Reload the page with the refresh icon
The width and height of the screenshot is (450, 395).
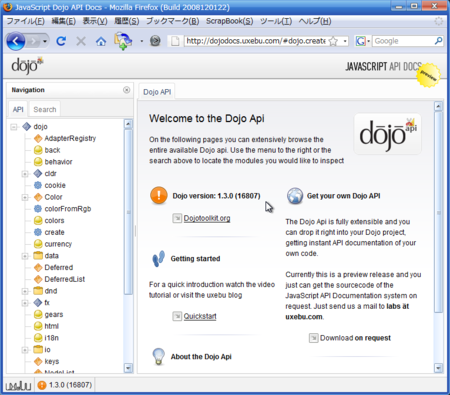click(x=61, y=41)
